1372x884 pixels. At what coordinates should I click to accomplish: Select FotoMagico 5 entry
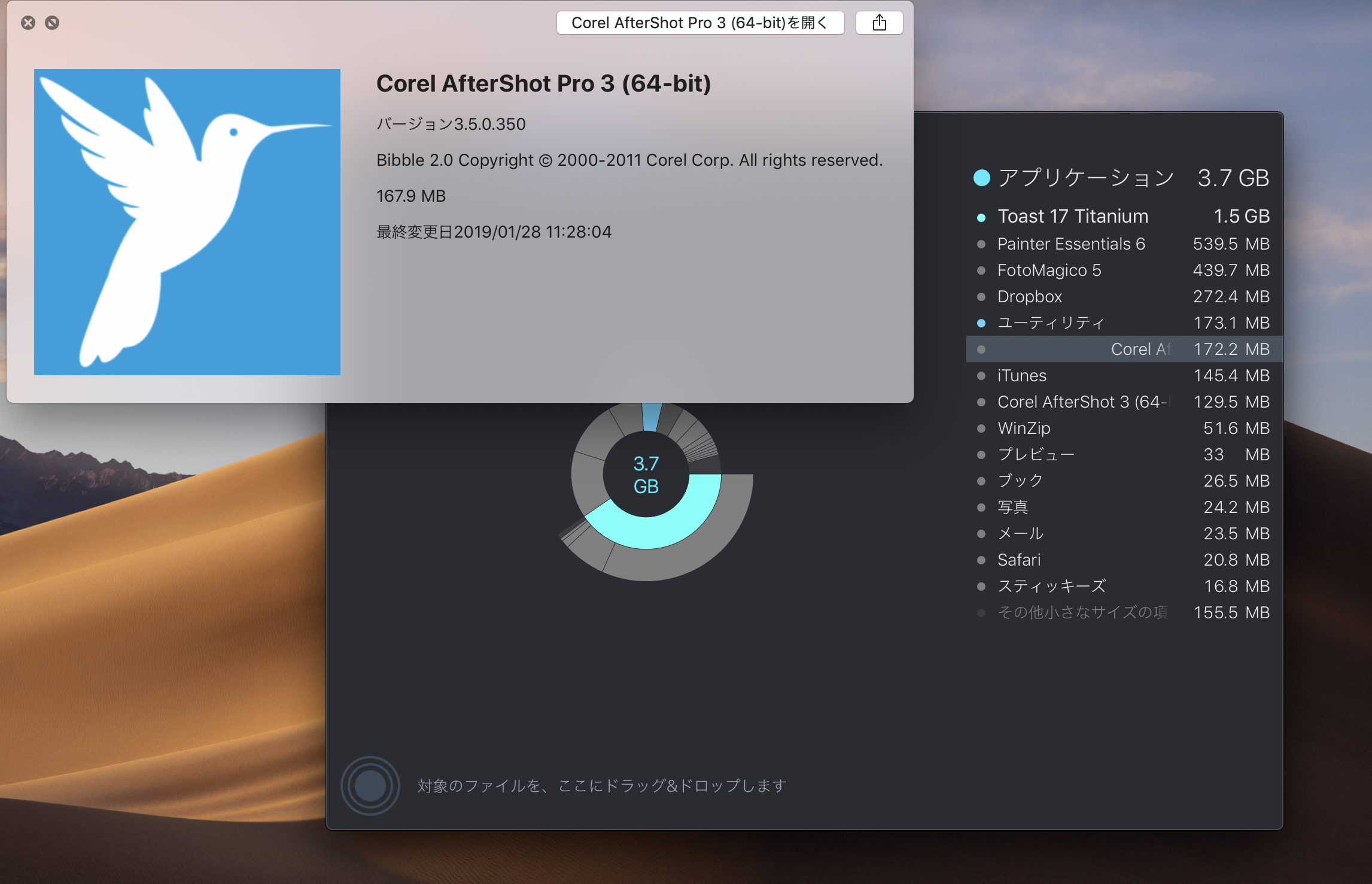pyautogui.click(x=1124, y=270)
